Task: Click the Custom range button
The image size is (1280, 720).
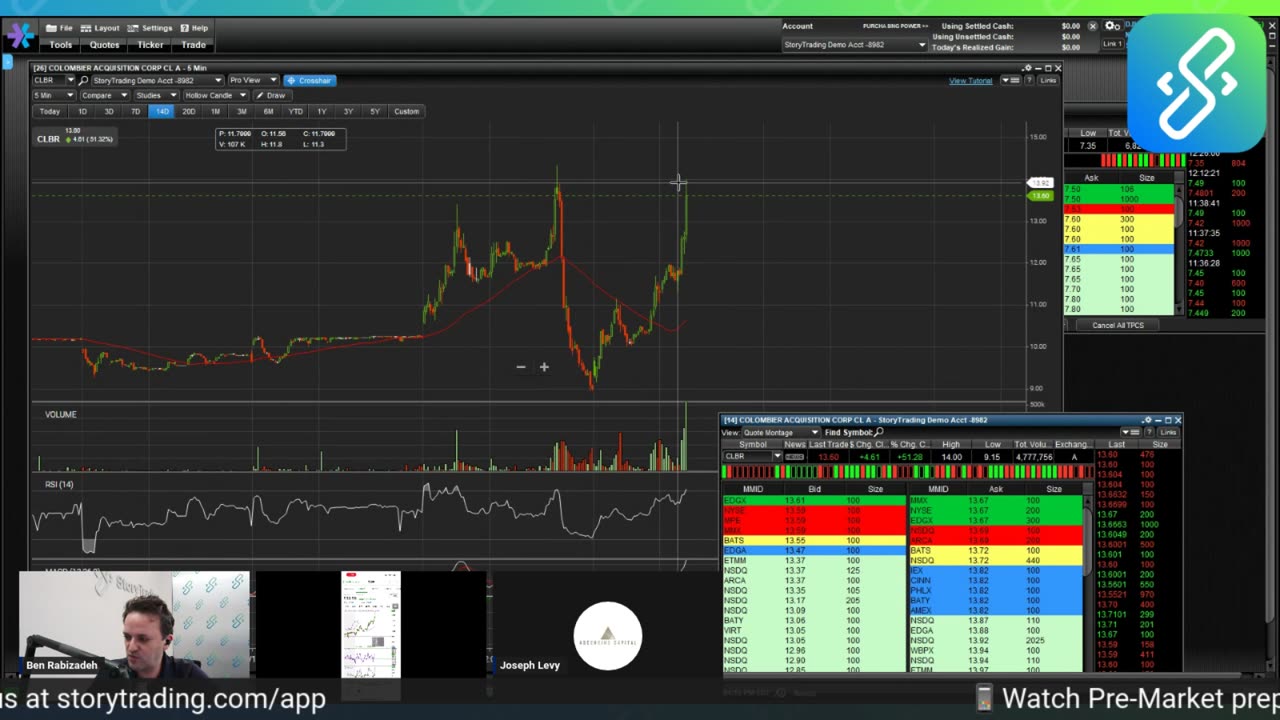Action: click(406, 111)
